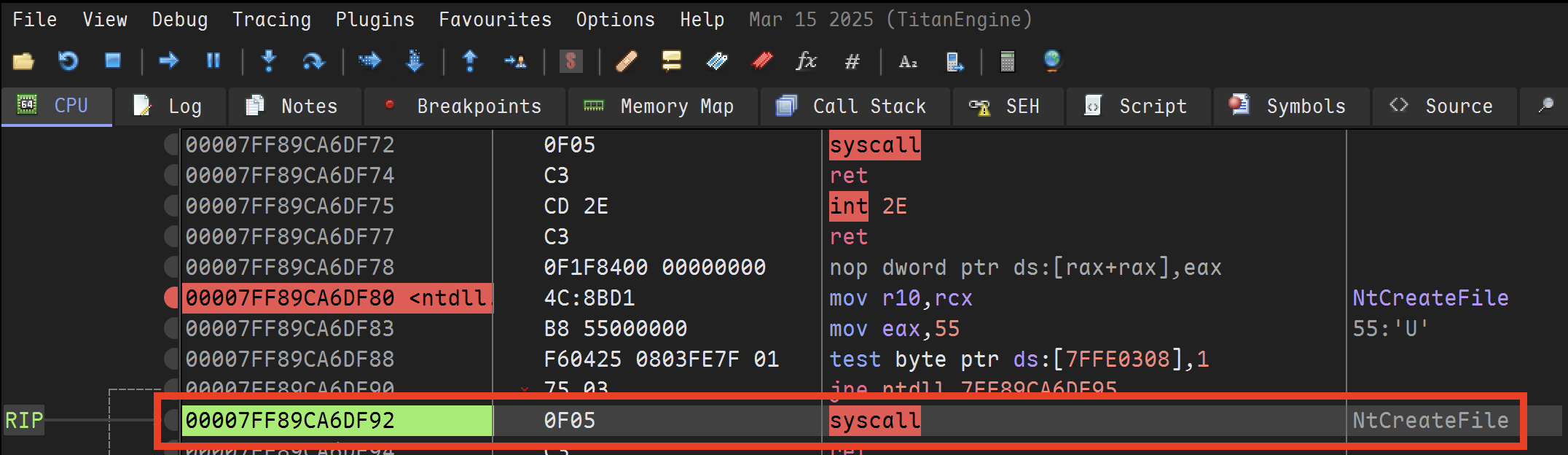Open the functions list fx icon
This screenshot has height=455, width=1568.
(807, 61)
